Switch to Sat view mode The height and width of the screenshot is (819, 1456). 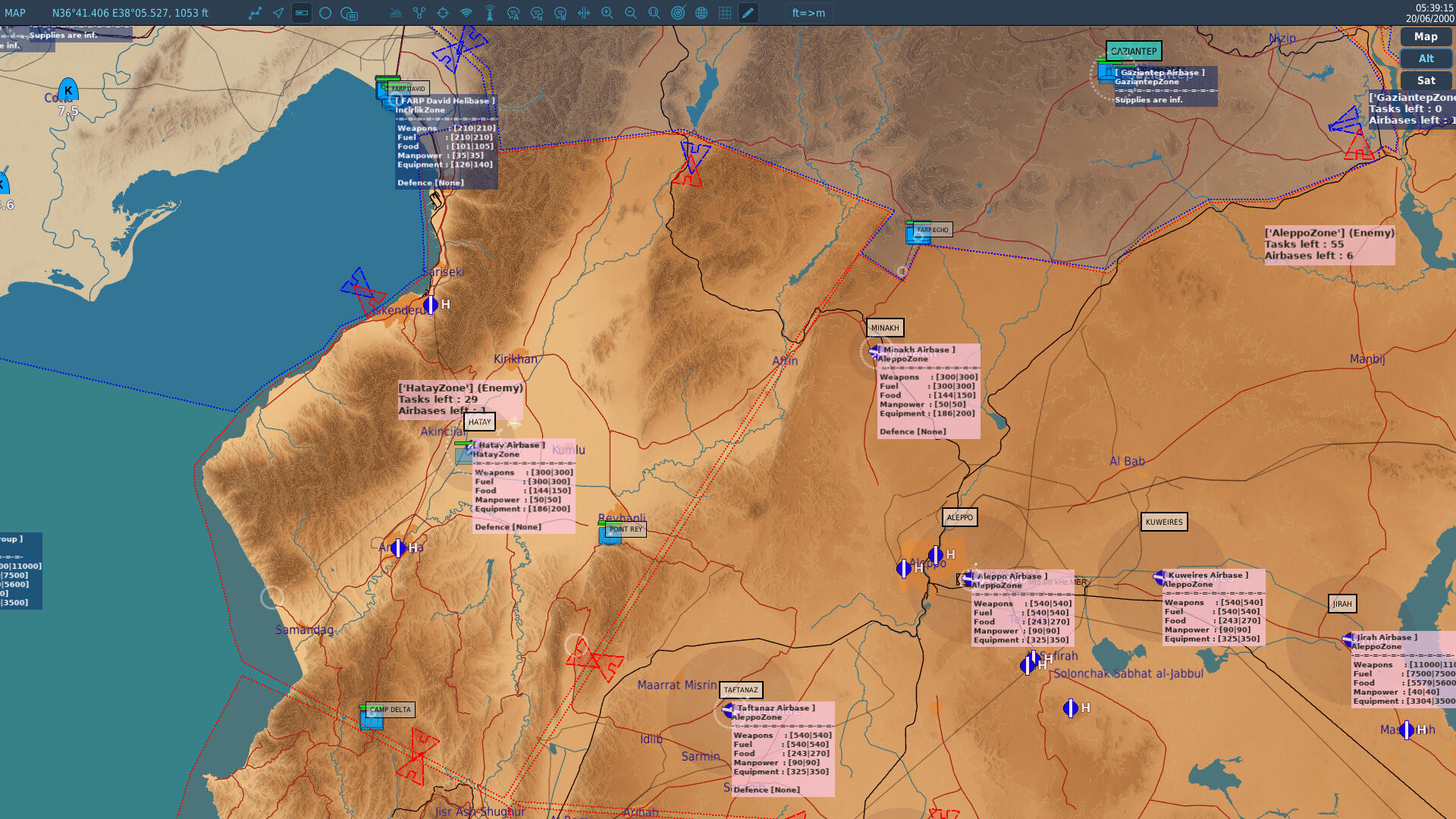click(1425, 80)
